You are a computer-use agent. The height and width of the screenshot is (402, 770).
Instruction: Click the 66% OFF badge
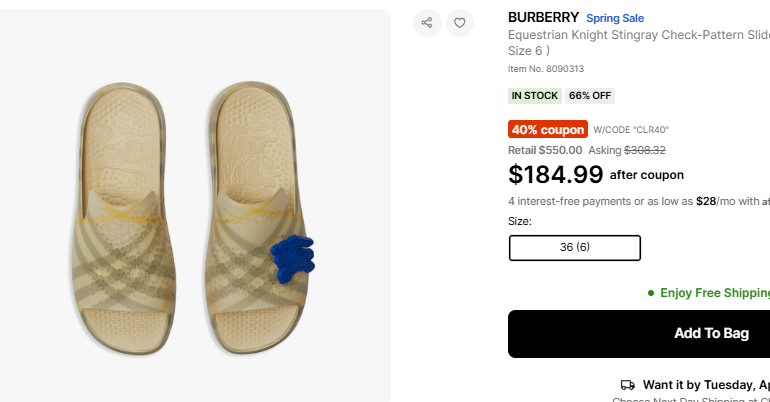590,96
